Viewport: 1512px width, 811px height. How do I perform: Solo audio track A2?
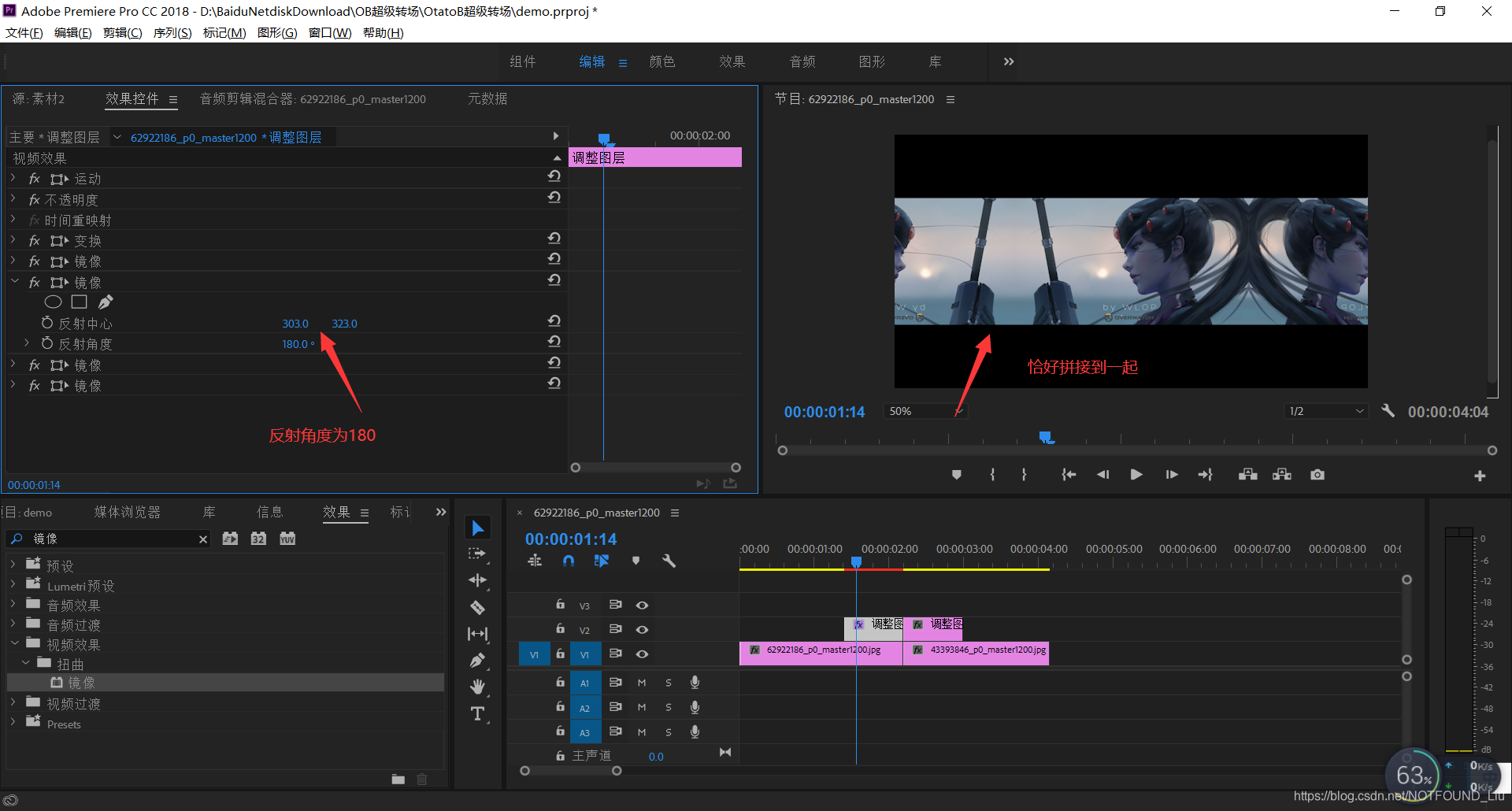click(x=669, y=708)
